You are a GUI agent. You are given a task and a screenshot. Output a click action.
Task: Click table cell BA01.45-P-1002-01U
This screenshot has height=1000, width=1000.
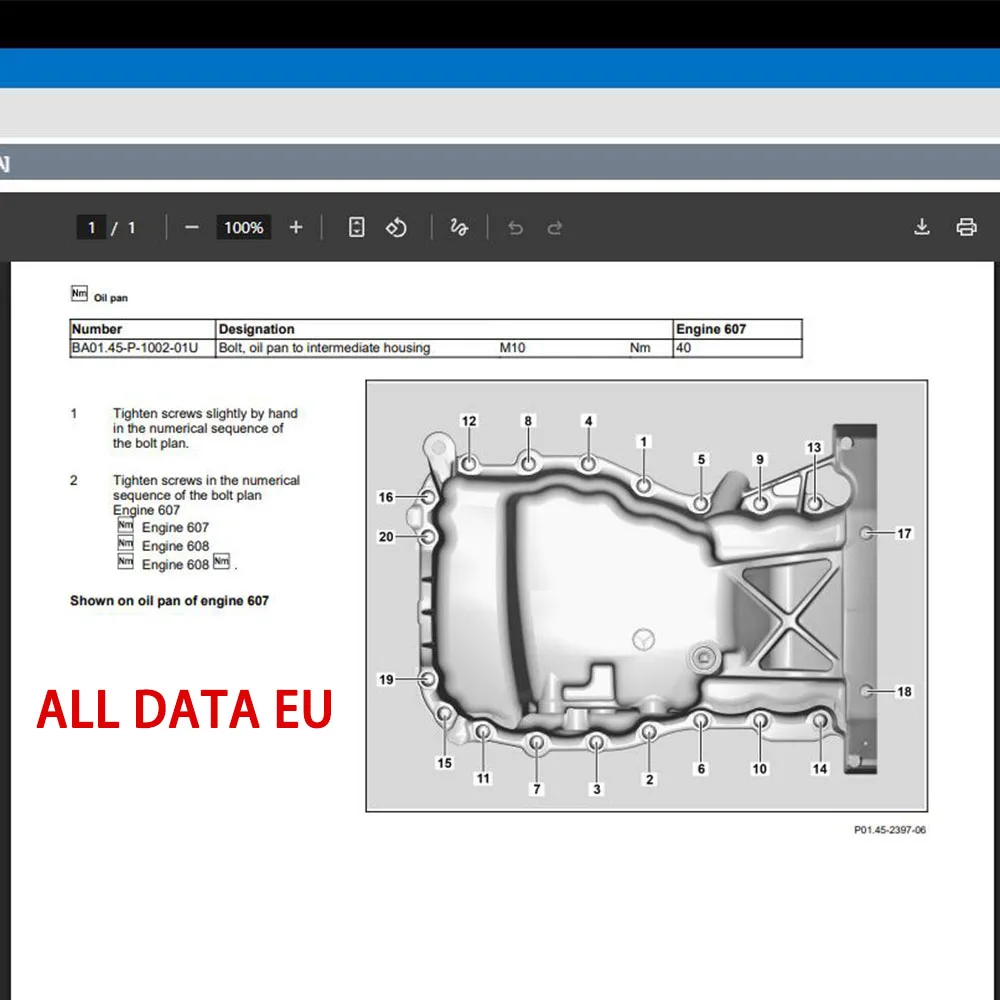[x=142, y=348]
